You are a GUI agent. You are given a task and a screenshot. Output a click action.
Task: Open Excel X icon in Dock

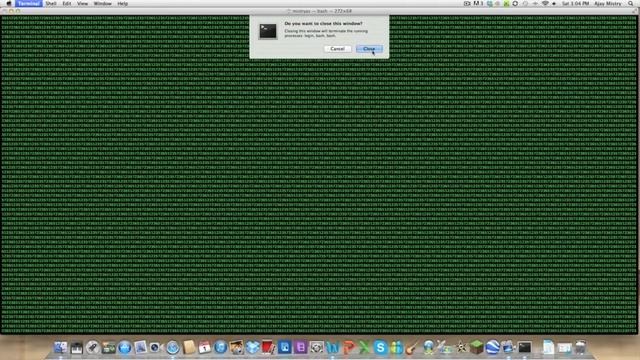[364, 347]
